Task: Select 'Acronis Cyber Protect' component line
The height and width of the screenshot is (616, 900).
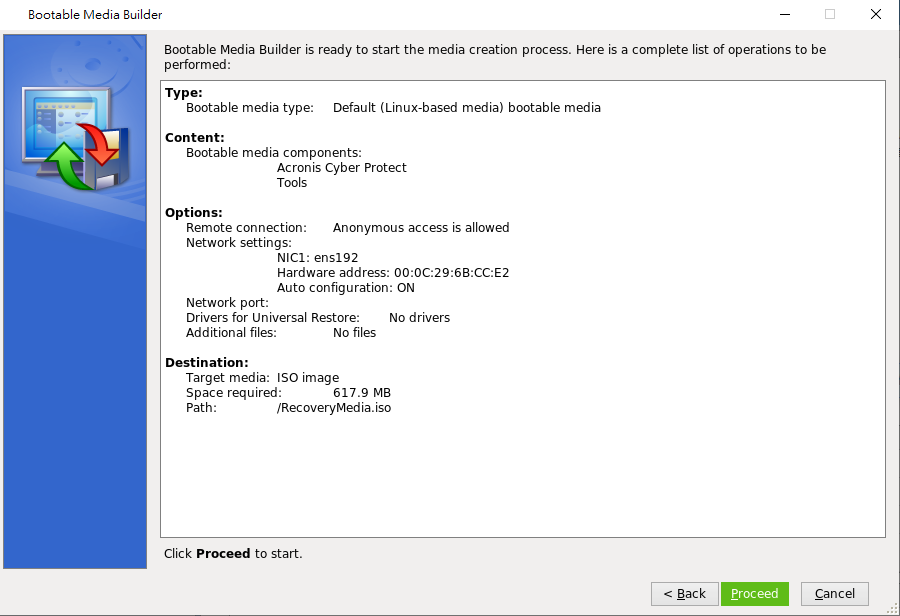Action: click(342, 168)
